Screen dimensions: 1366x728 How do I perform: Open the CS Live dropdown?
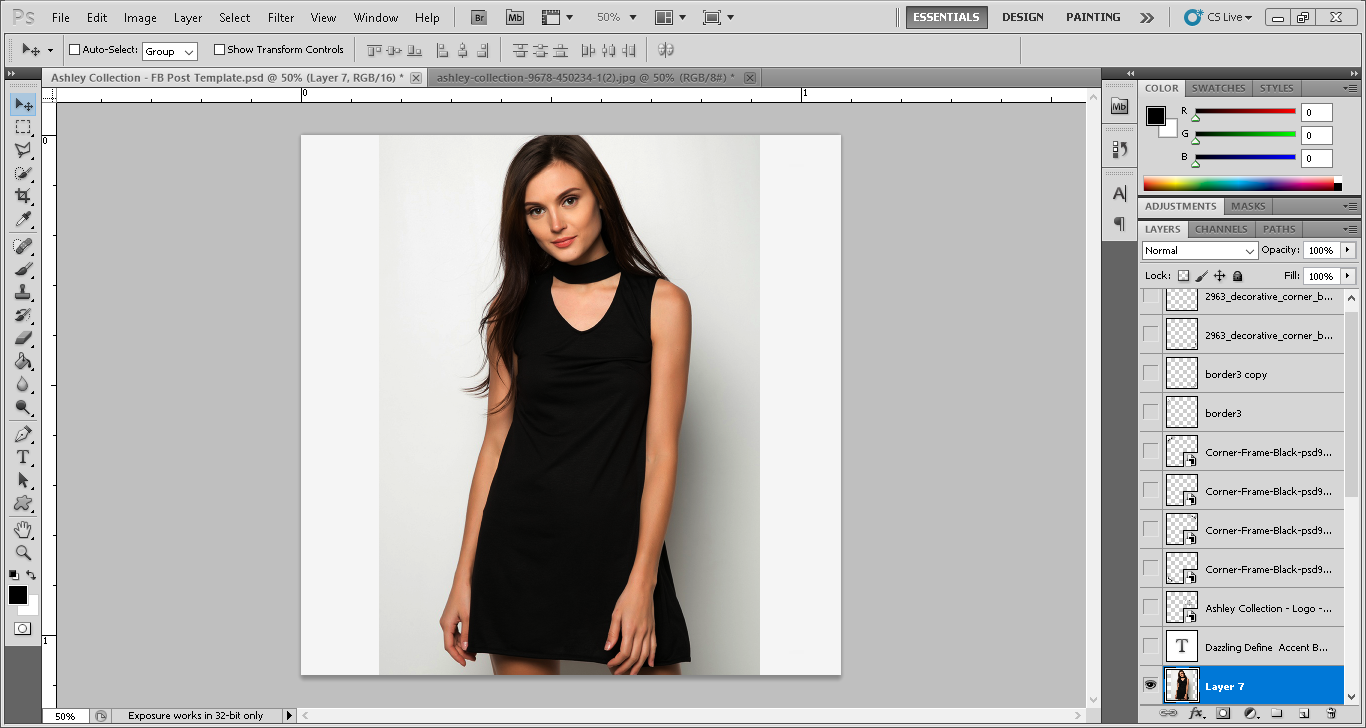(1218, 17)
